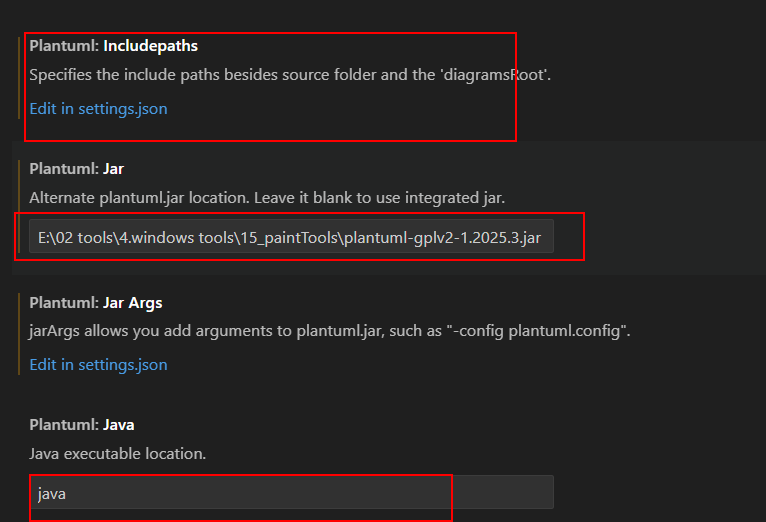Click the word java inside Java field
This screenshot has height=522, width=766.
click(52, 494)
